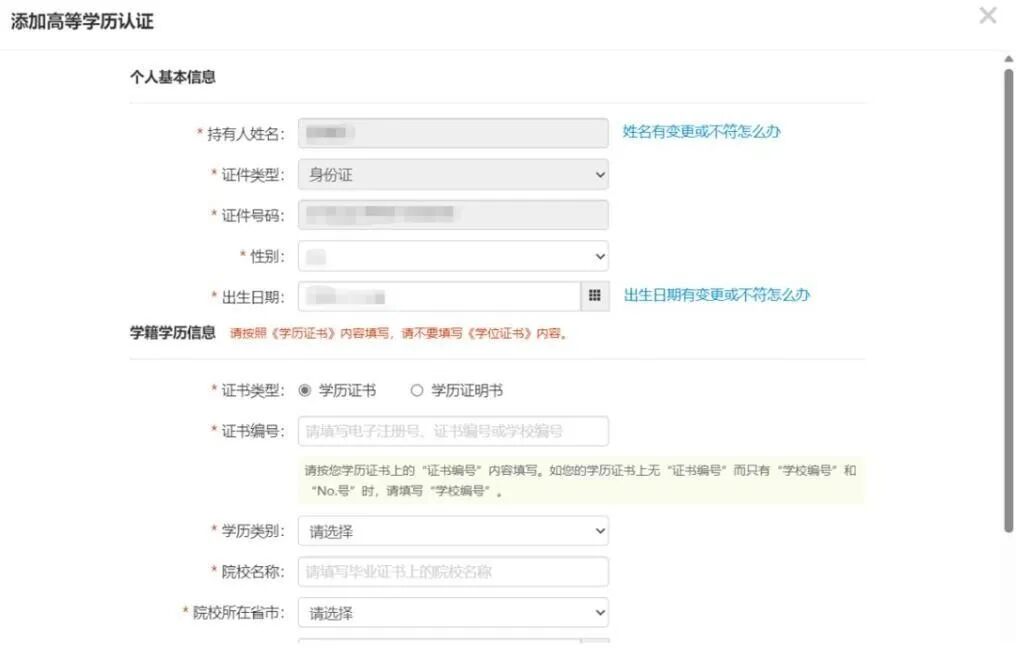Expand the 学历类别 请选择 dropdown
Viewport: 1016px width, 648px height.
453,531
